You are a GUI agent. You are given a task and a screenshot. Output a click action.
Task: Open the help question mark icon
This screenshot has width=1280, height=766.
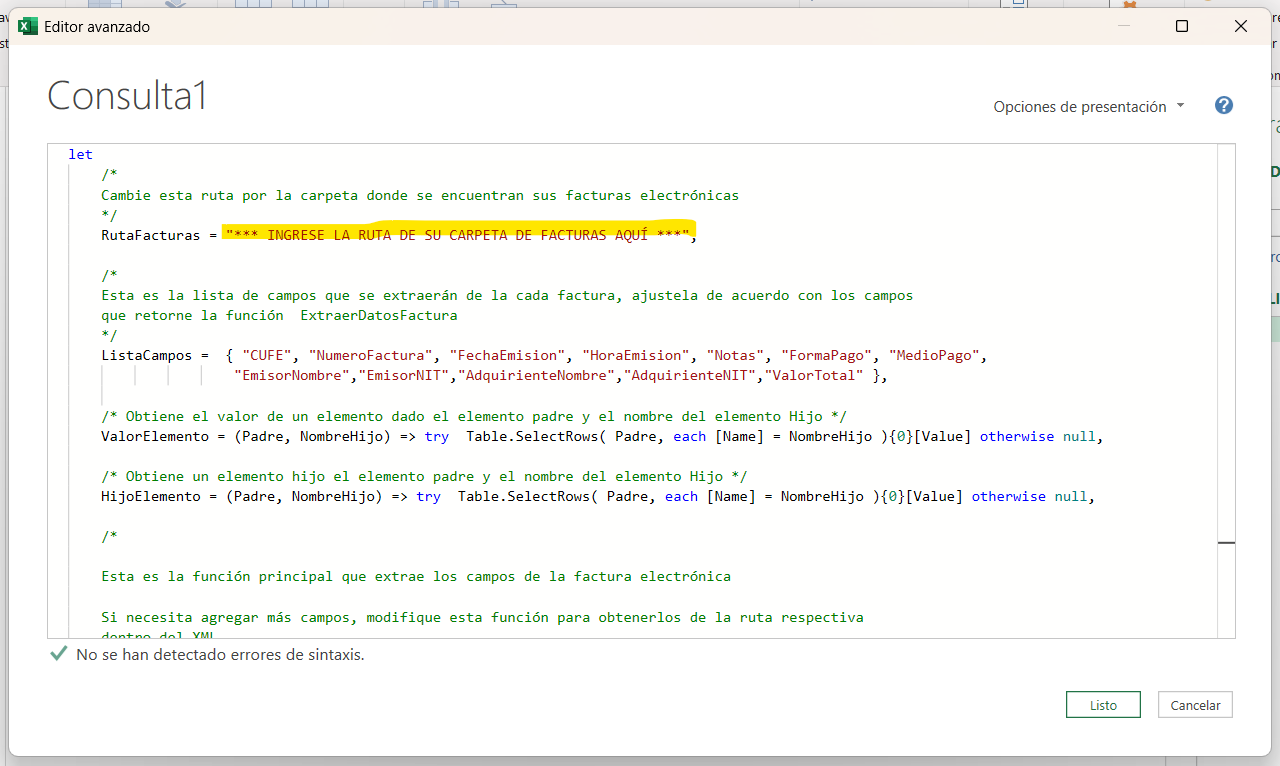coord(1223,105)
